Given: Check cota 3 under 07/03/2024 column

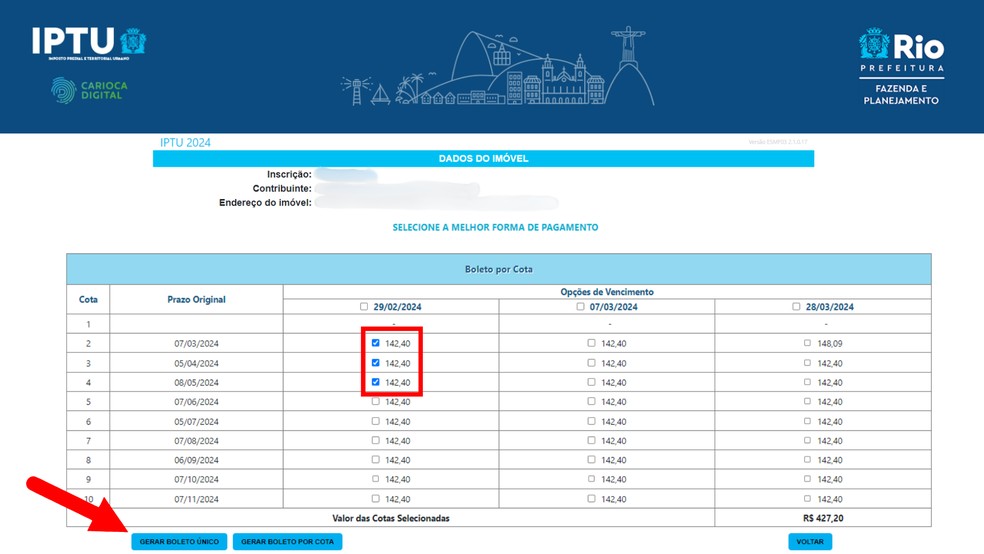Looking at the screenshot, I should point(591,363).
